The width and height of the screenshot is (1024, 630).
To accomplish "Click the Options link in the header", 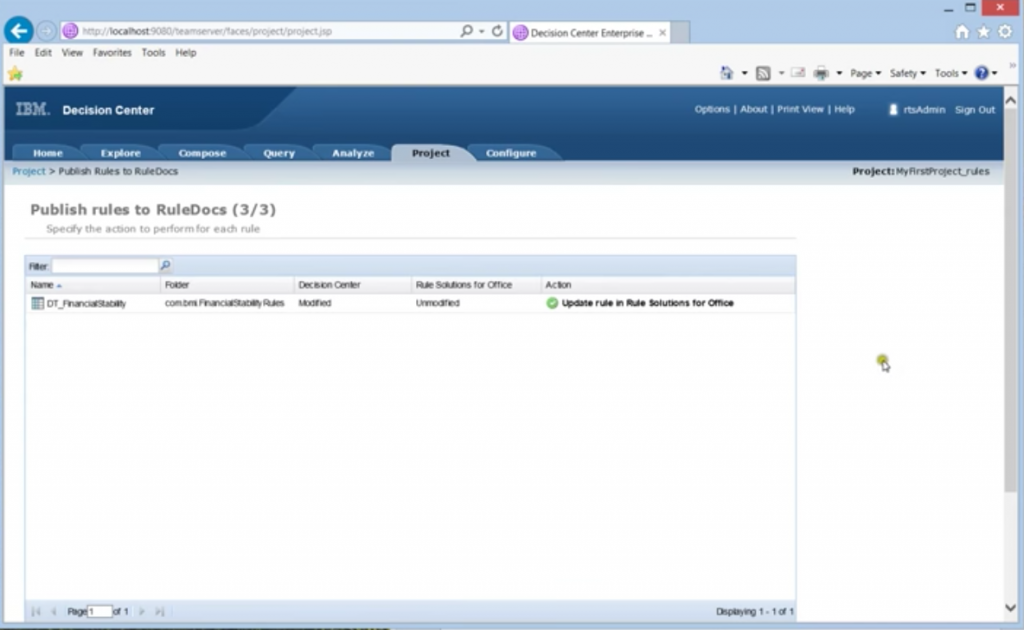I will tap(712, 109).
